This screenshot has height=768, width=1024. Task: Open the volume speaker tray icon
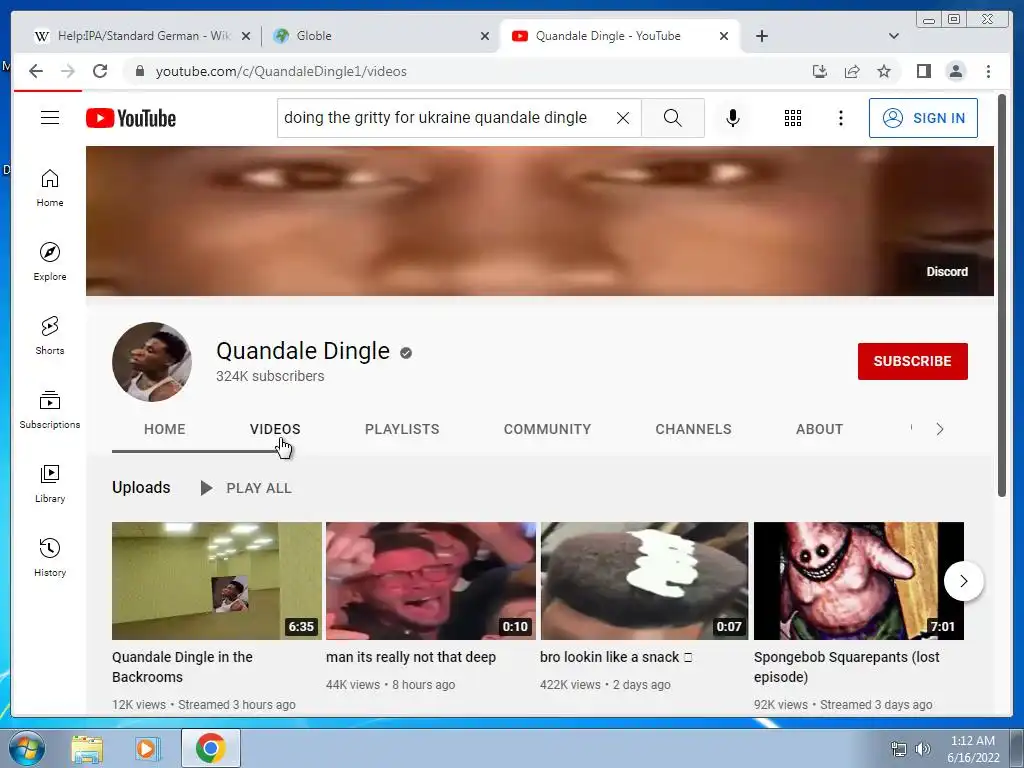(x=922, y=749)
